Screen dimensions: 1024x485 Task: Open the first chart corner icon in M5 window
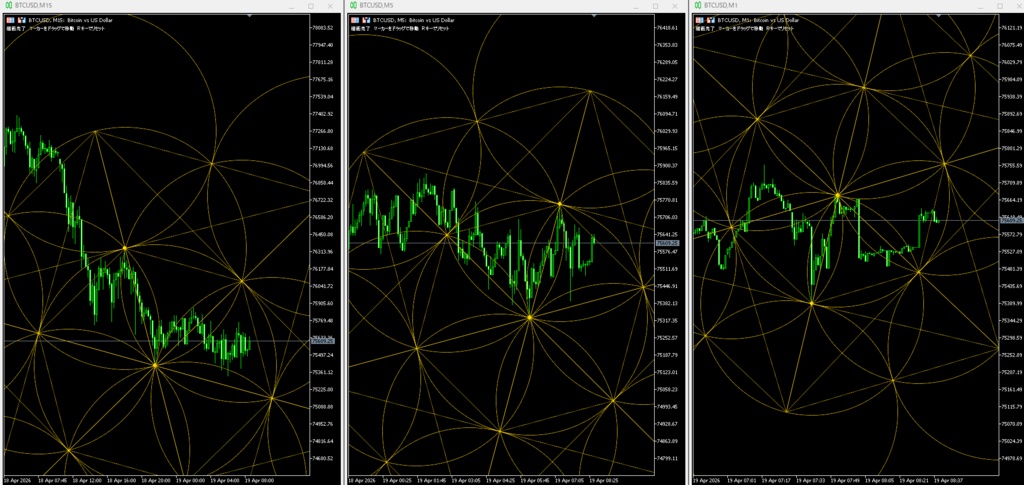tap(355, 20)
